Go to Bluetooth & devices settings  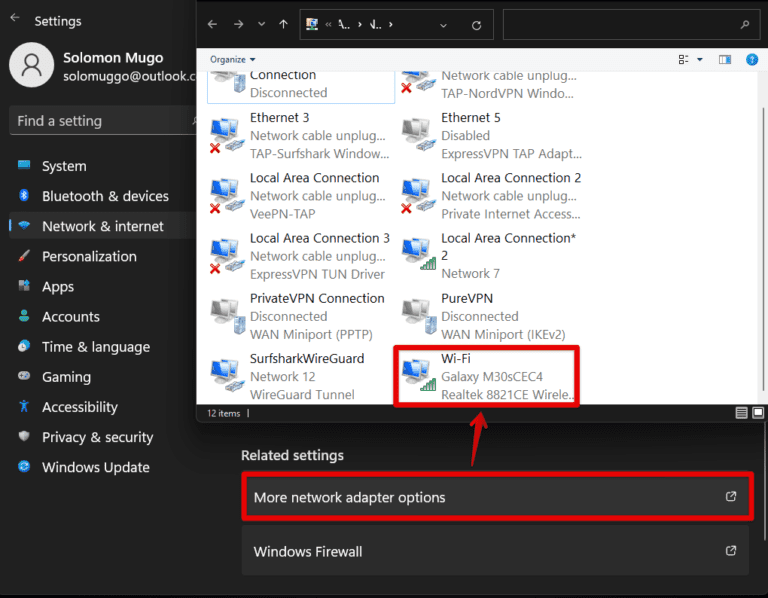tap(105, 196)
